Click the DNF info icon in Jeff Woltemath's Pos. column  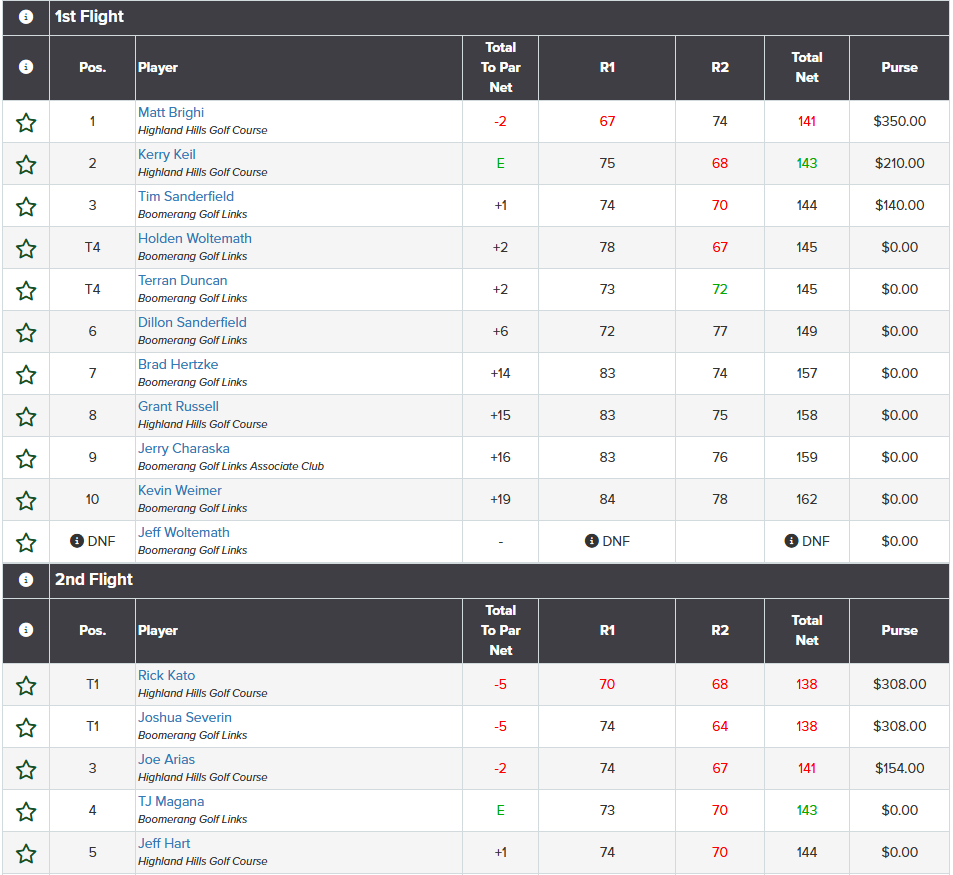(77, 541)
